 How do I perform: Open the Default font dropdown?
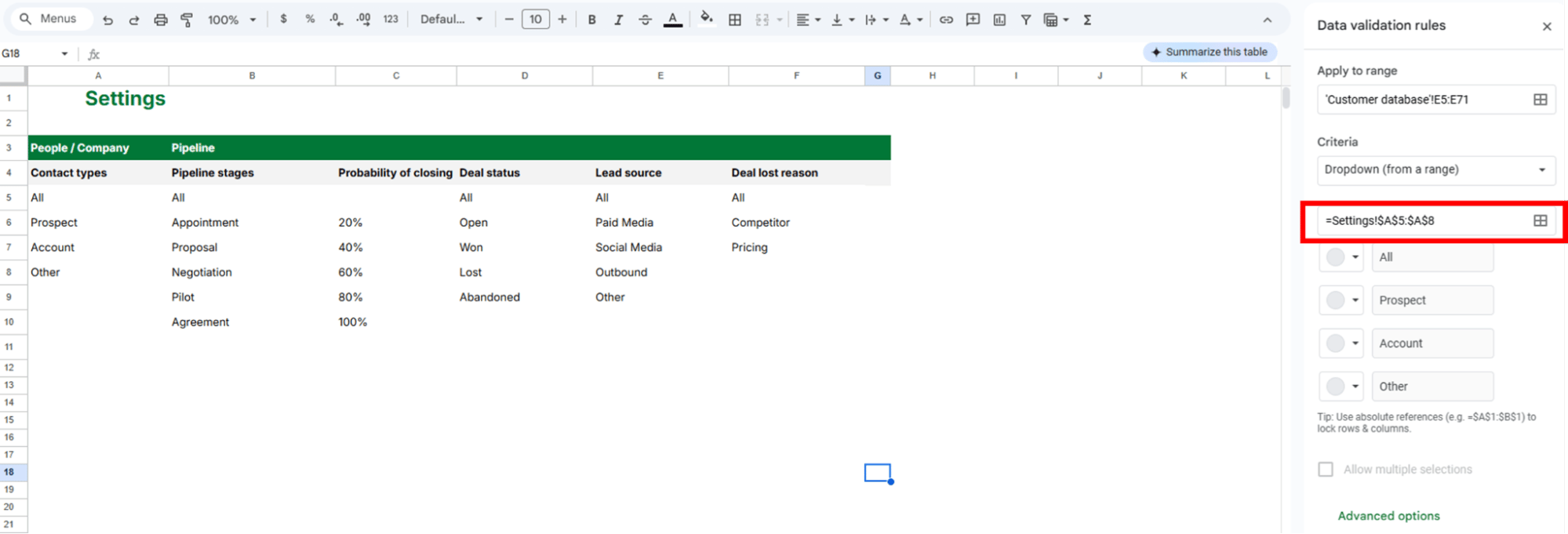tap(452, 20)
